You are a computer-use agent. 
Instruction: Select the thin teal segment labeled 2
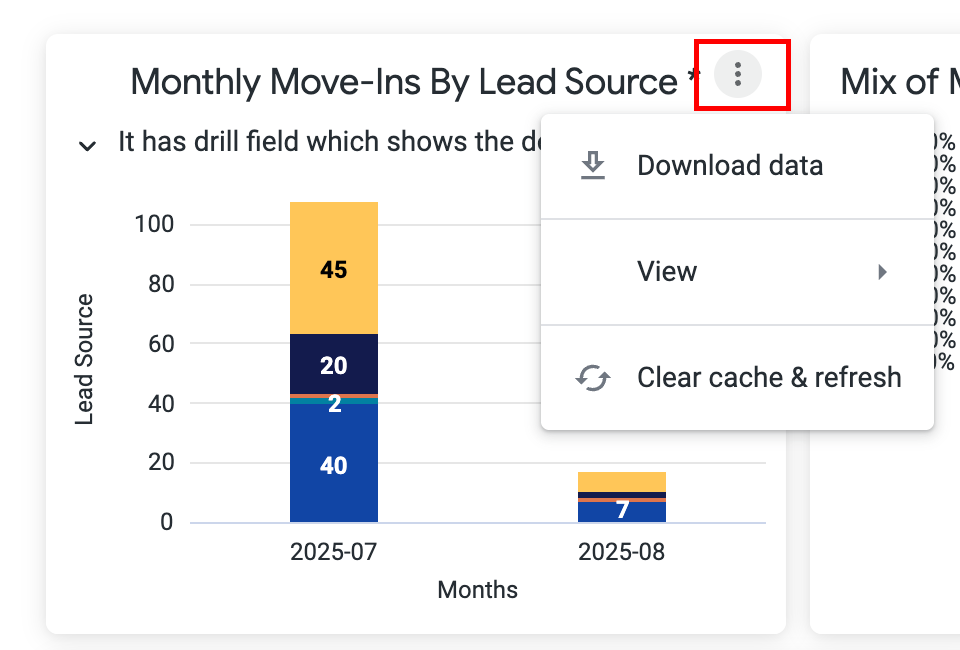333,401
